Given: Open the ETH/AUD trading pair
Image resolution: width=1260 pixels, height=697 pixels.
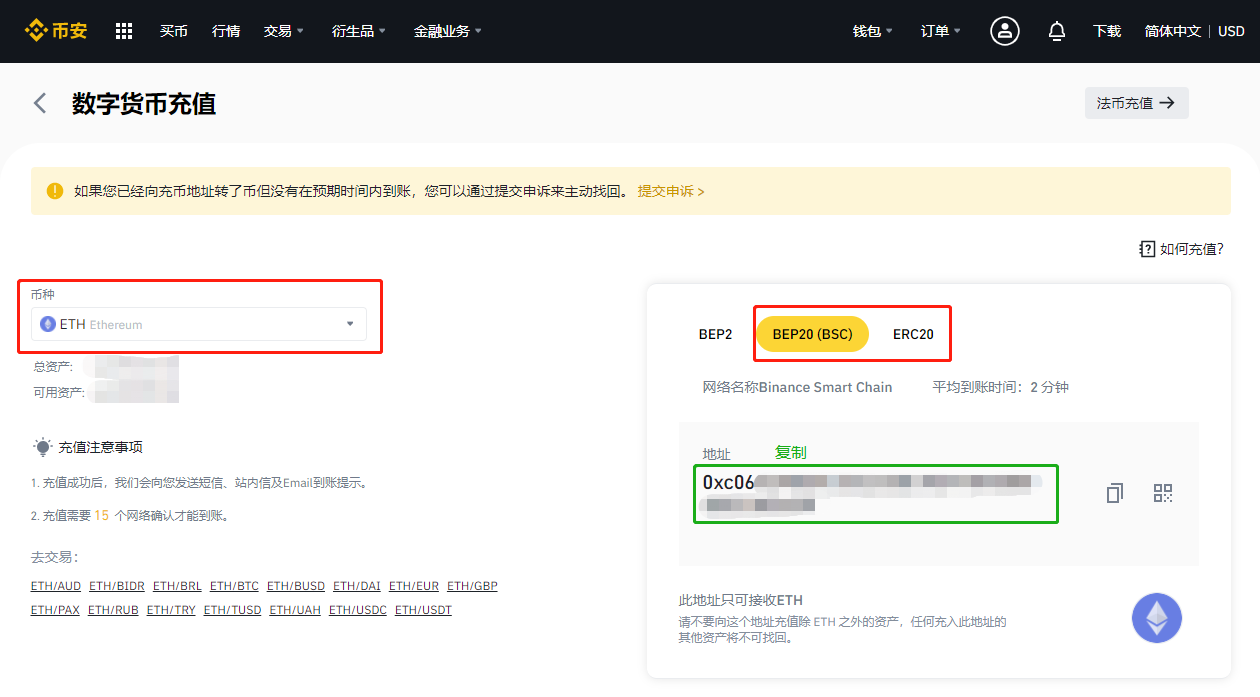Looking at the screenshot, I should [x=56, y=586].
